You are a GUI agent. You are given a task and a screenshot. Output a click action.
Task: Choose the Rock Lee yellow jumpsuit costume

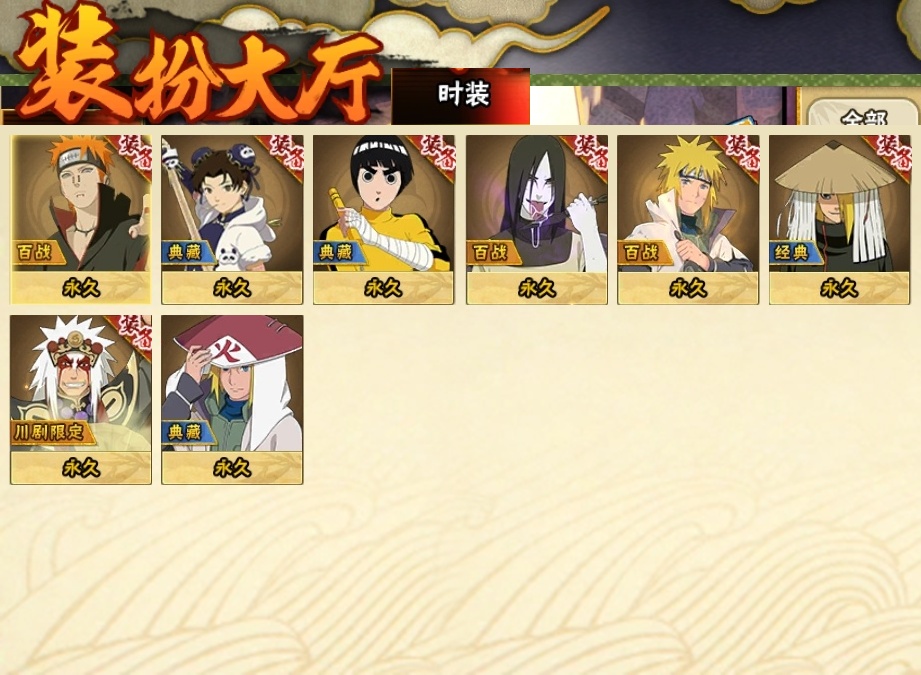tap(384, 220)
